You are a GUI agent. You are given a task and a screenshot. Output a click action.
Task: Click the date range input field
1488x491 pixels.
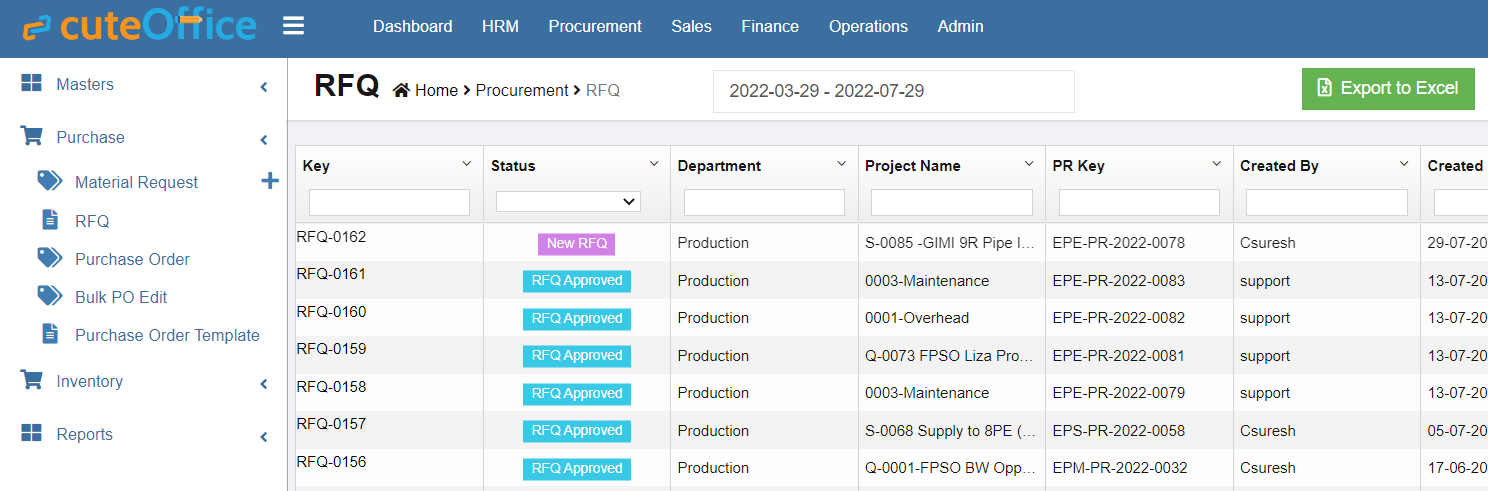(x=892, y=91)
